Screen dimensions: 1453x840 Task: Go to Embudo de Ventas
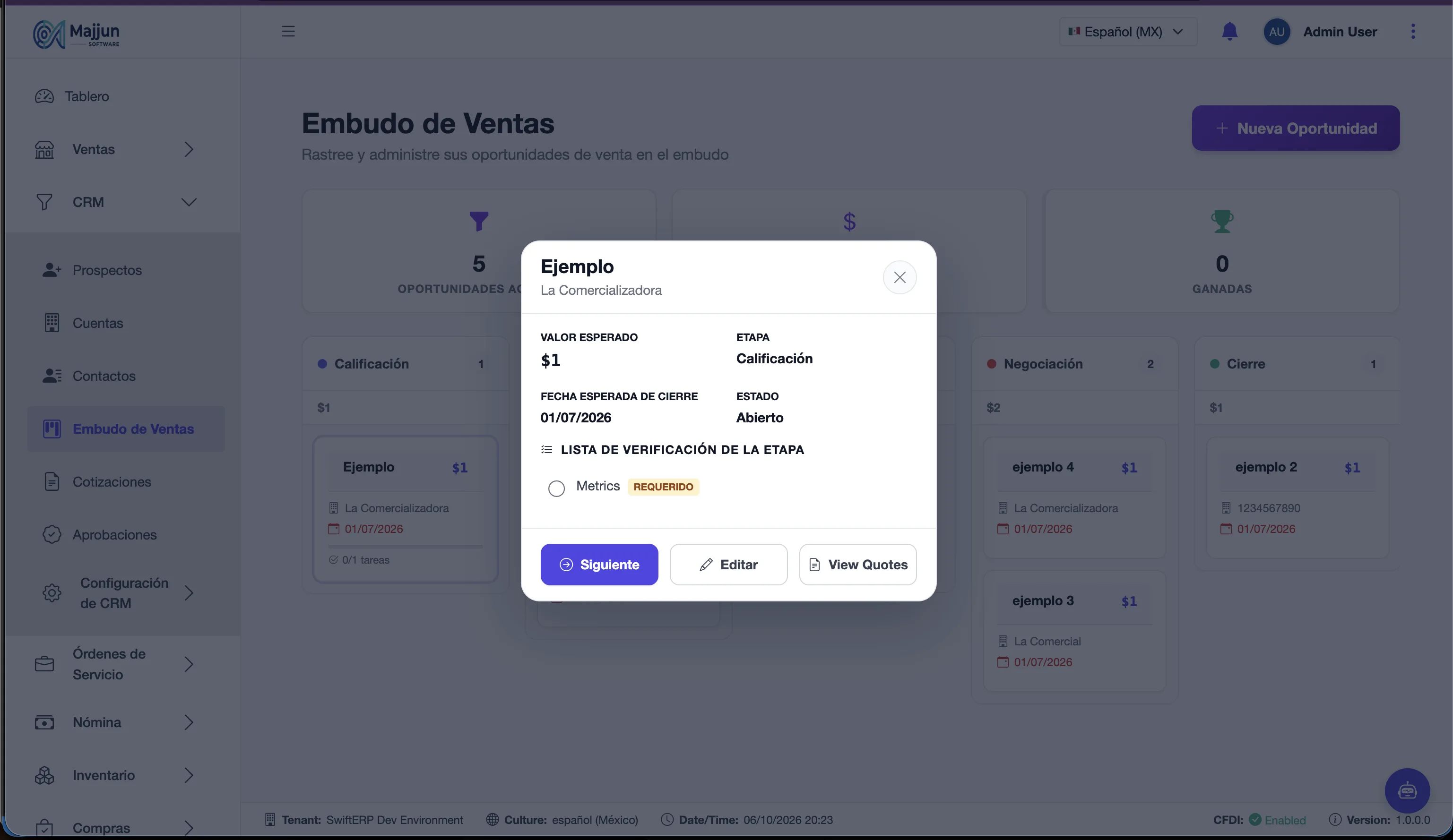pos(126,429)
